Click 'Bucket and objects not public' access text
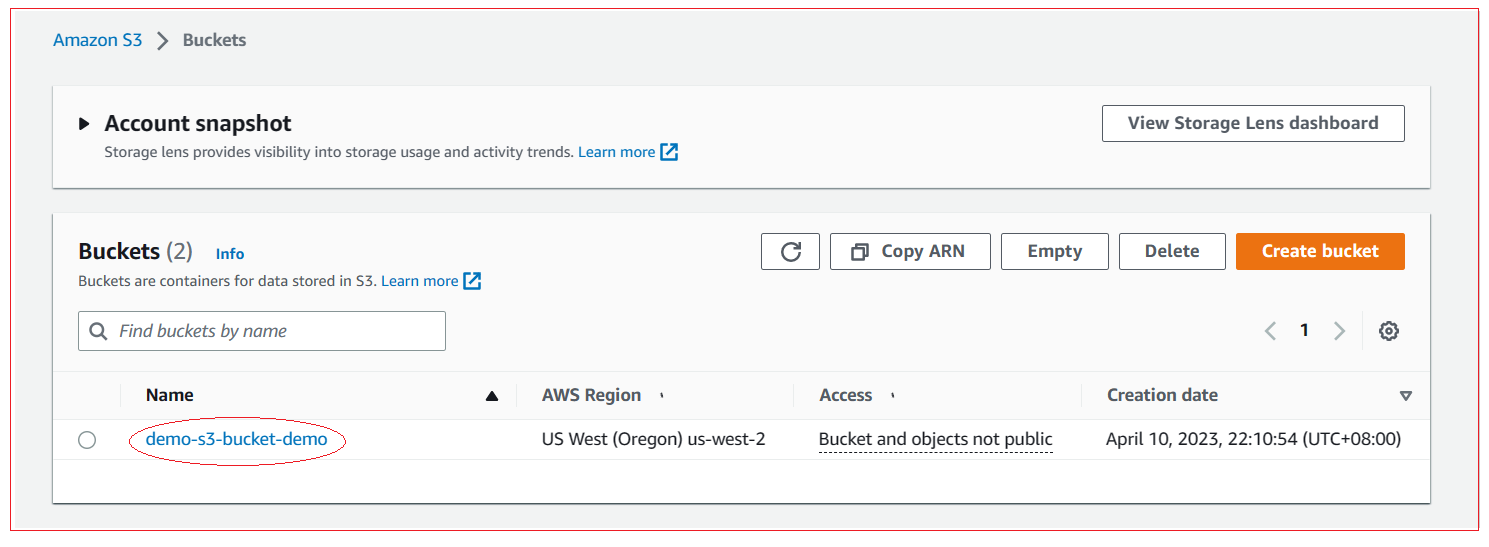This screenshot has width=1489, height=547. (x=936, y=439)
